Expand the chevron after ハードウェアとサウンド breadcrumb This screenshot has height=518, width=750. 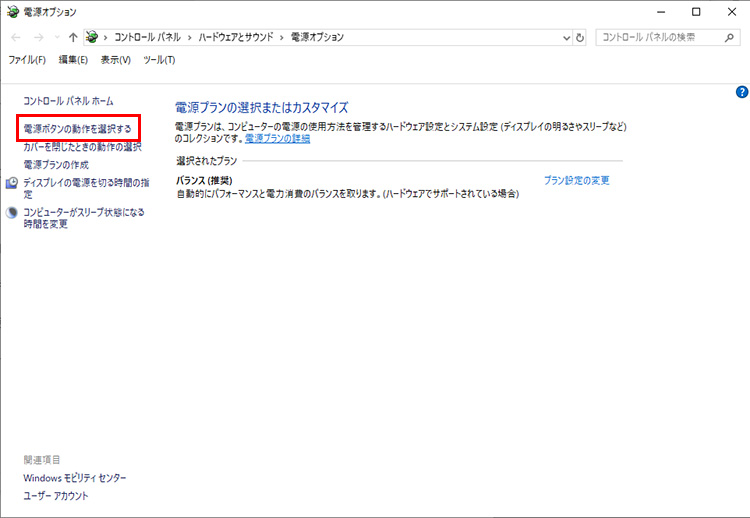pyautogui.click(x=284, y=37)
